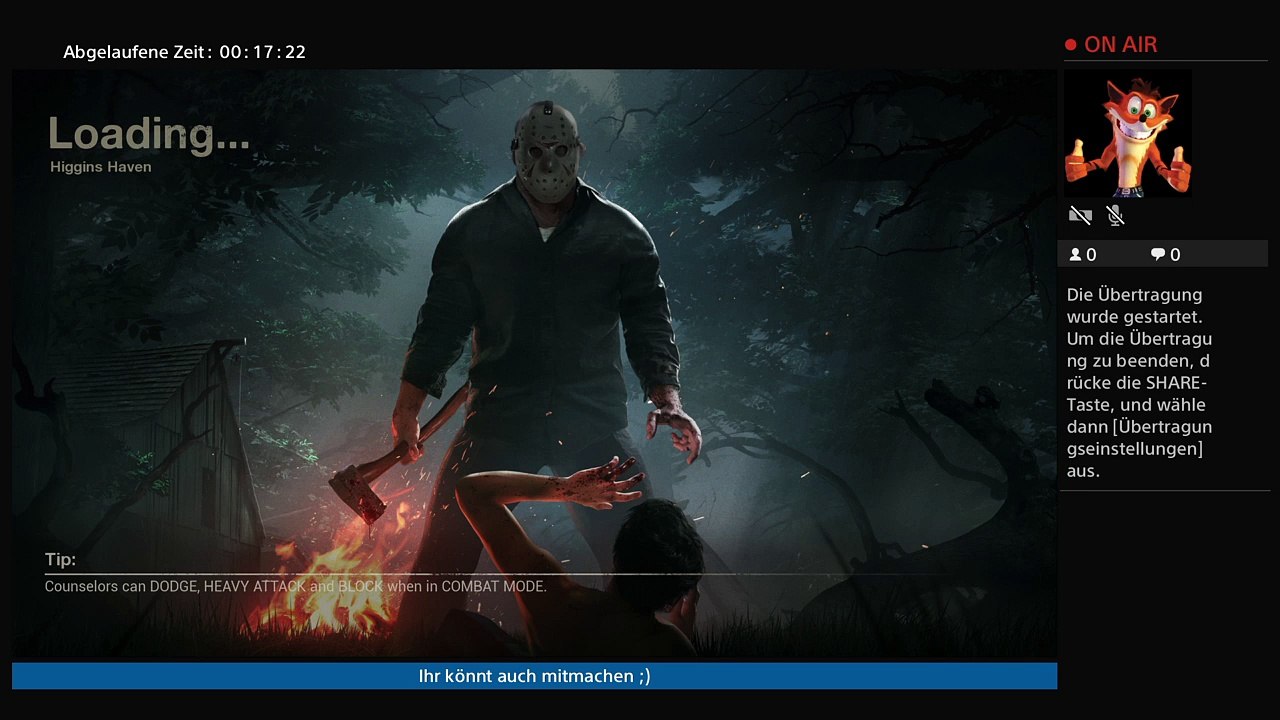Click the blue banner 'Ihr könnt auch mitmachen ;)'

point(534,676)
